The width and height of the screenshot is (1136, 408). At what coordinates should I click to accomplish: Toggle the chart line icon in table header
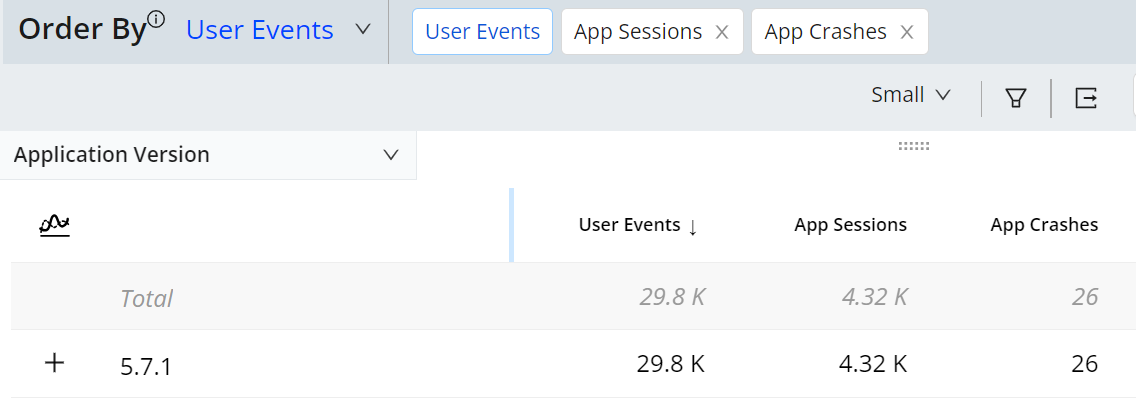[54, 225]
